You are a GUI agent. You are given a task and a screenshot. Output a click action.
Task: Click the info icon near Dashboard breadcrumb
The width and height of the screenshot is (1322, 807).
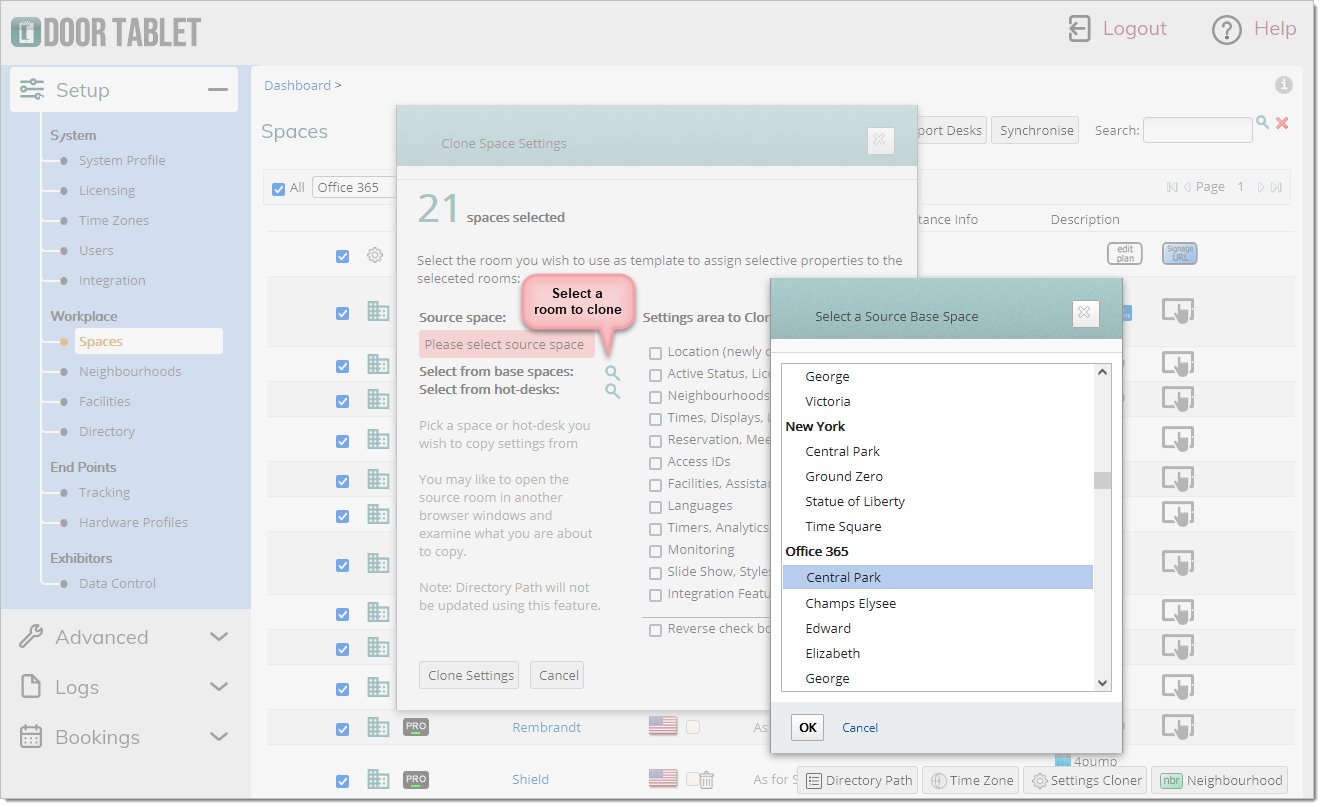1284,85
